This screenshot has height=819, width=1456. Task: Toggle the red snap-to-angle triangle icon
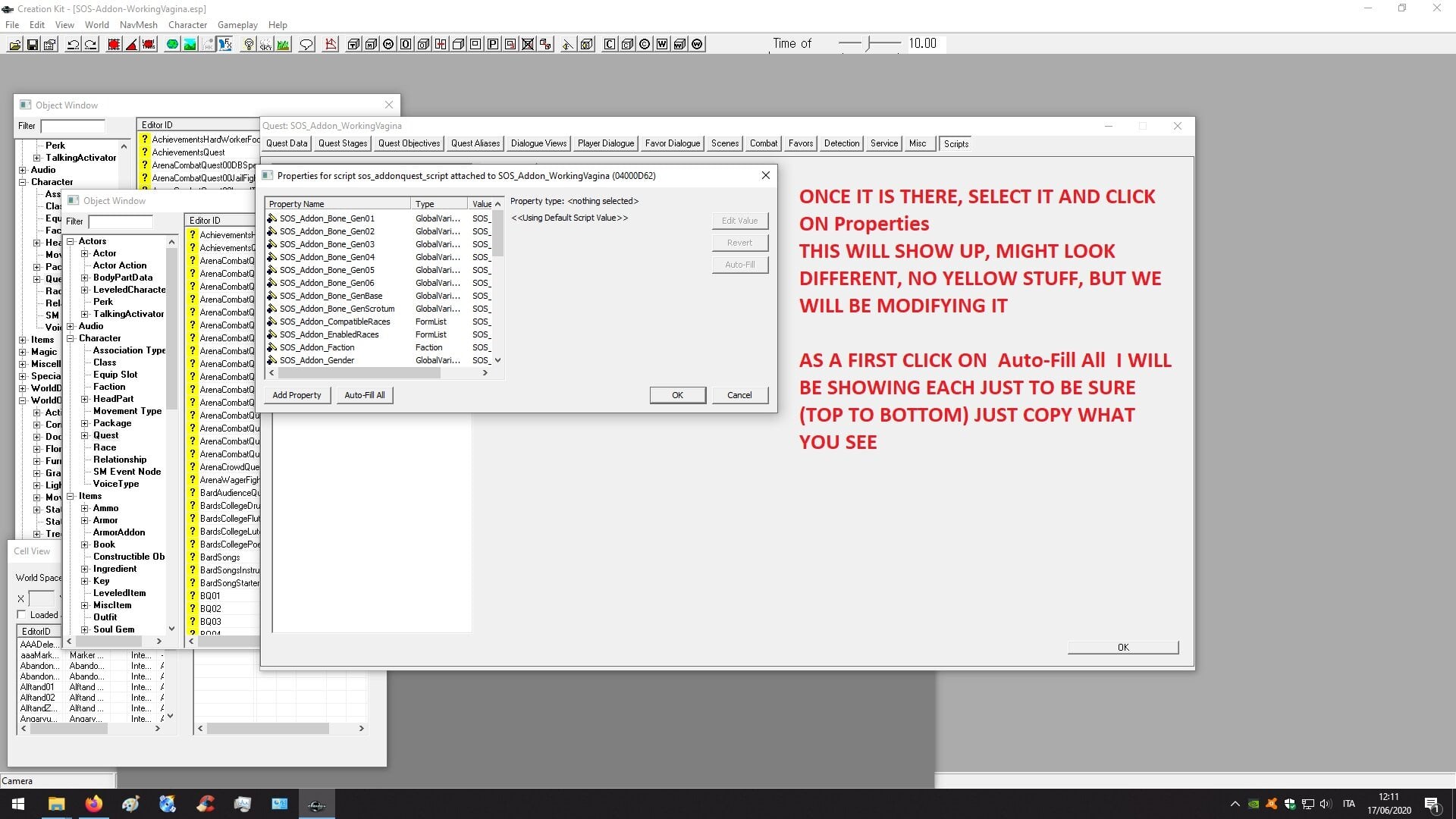[x=131, y=44]
